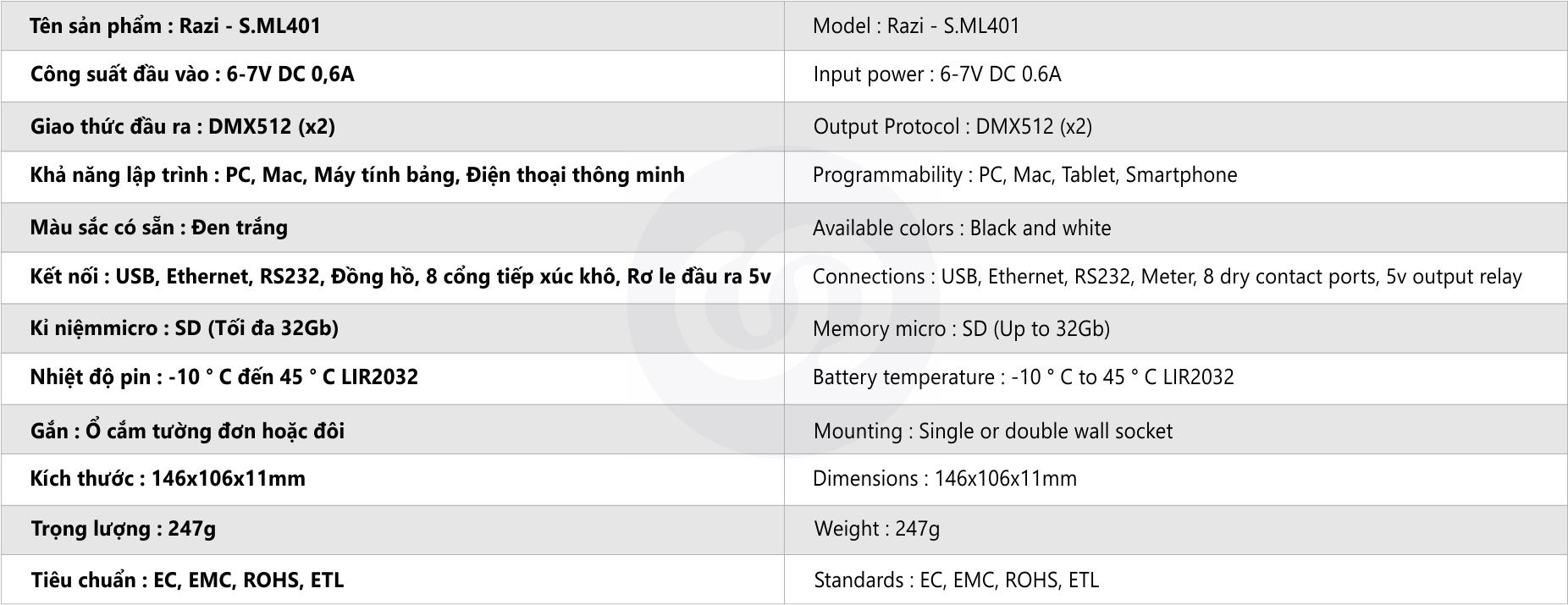Click the Battery temperature LIR2032 cell
The height and width of the screenshot is (605, 1568).
click(x=1023, y=377)
